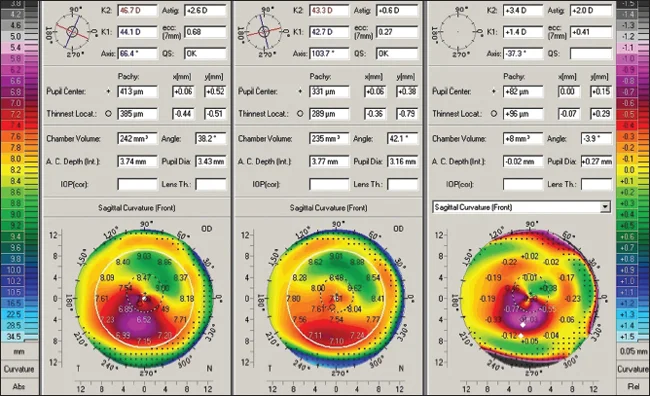Viewport: 650px width, 396px height.
Task: Click the difference map with white diamond markers
Action: [530, 299]
